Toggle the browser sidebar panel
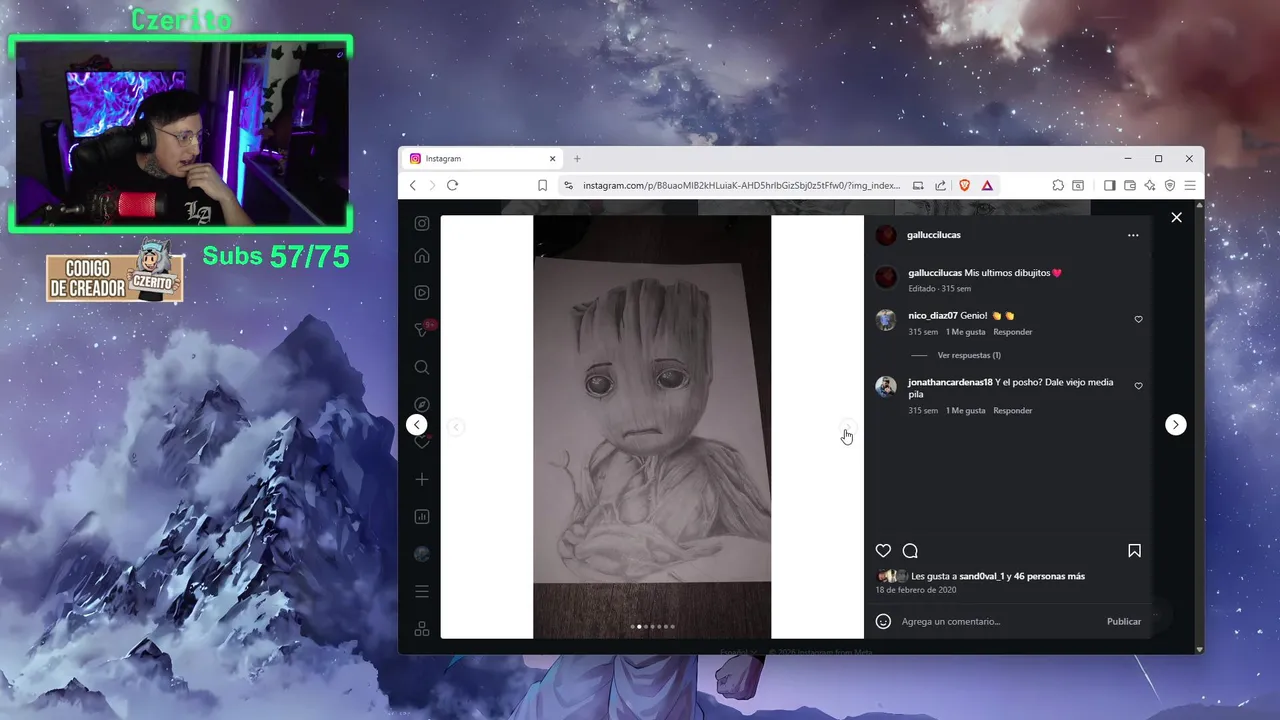1280x720 pixels. tap(1110, 185)
